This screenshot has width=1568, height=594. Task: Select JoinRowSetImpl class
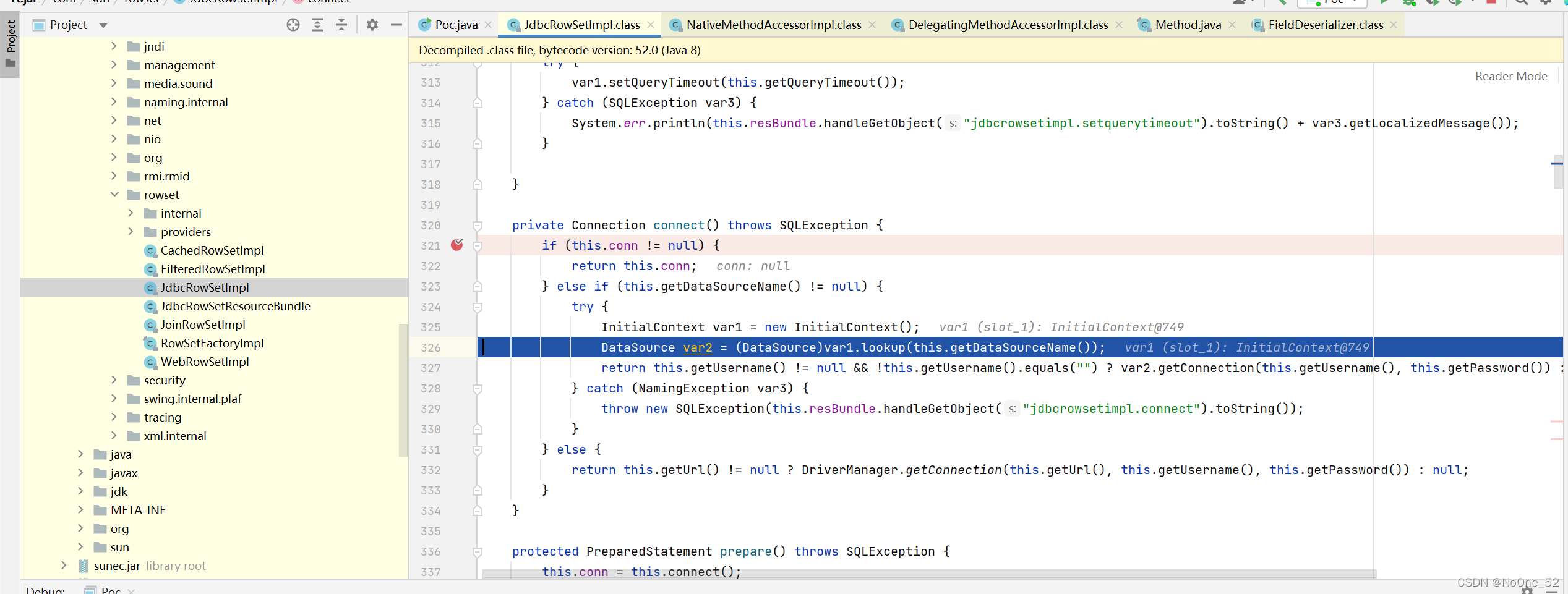coord(202,325)
